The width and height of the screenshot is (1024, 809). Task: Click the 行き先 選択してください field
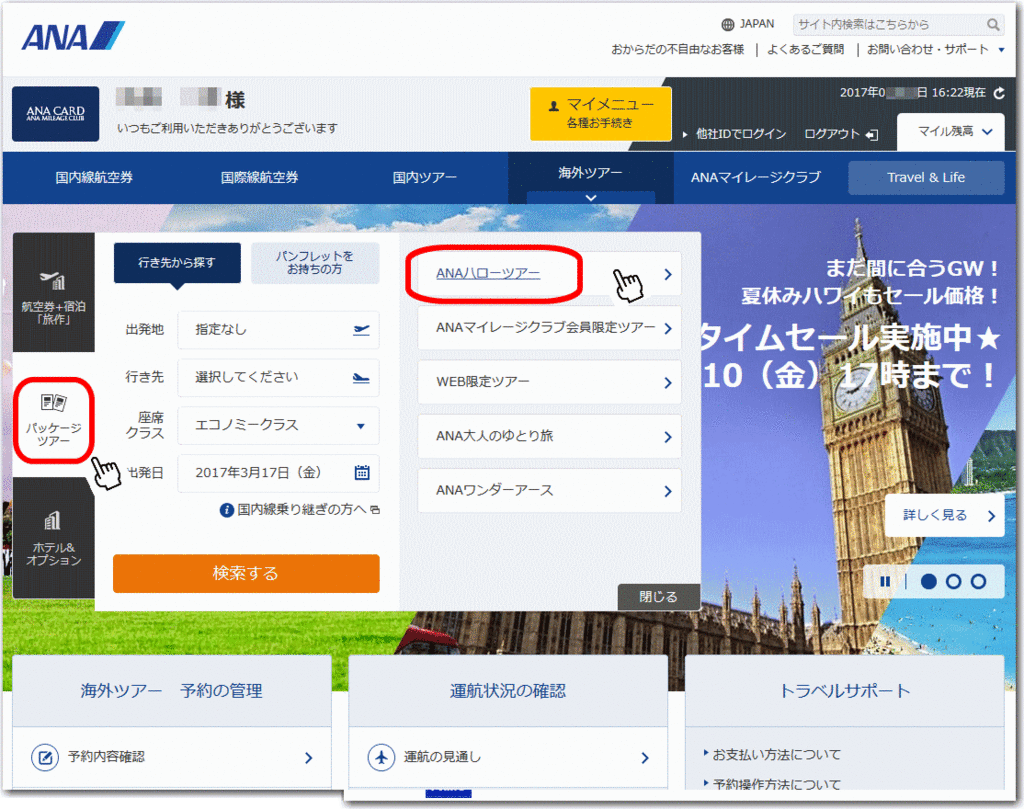pyautogui.click(x=279, y=377)
